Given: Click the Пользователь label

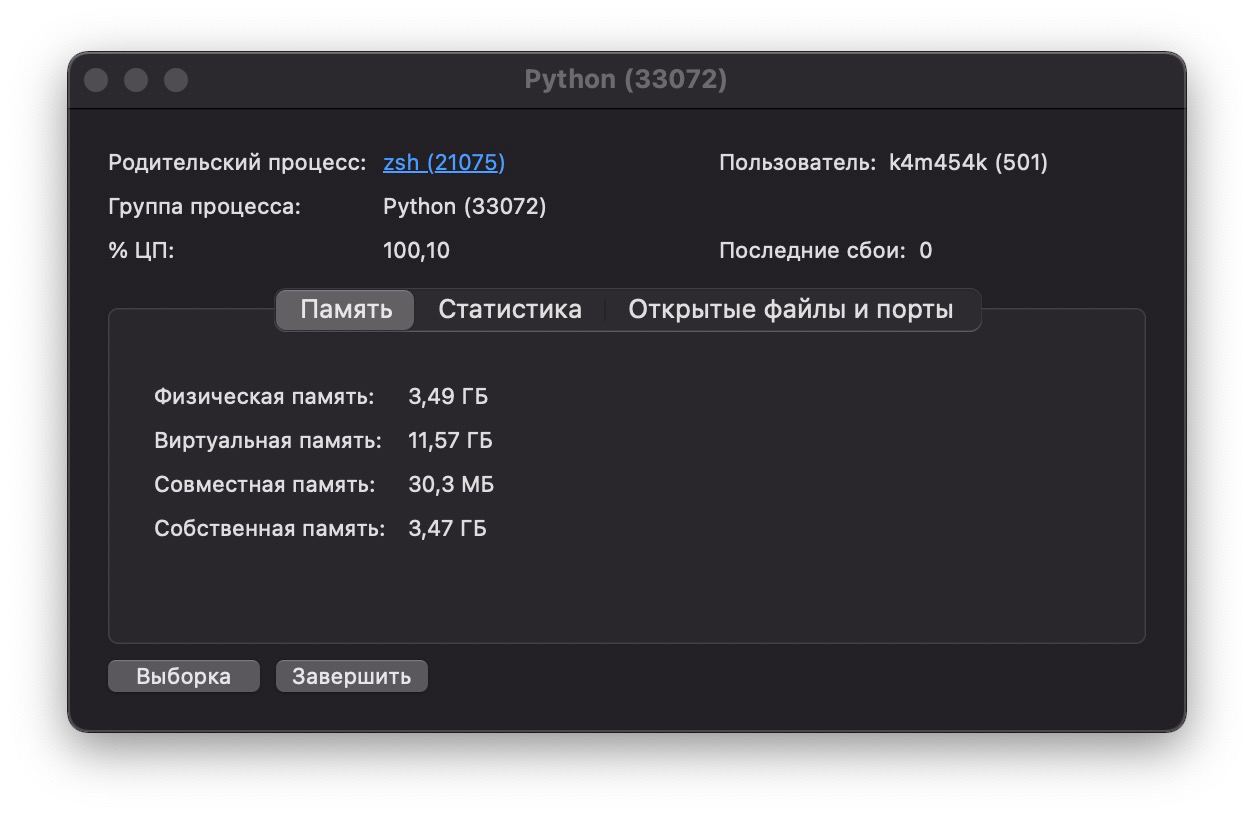Looking at the screenshot, I should [x=798, y=163].
